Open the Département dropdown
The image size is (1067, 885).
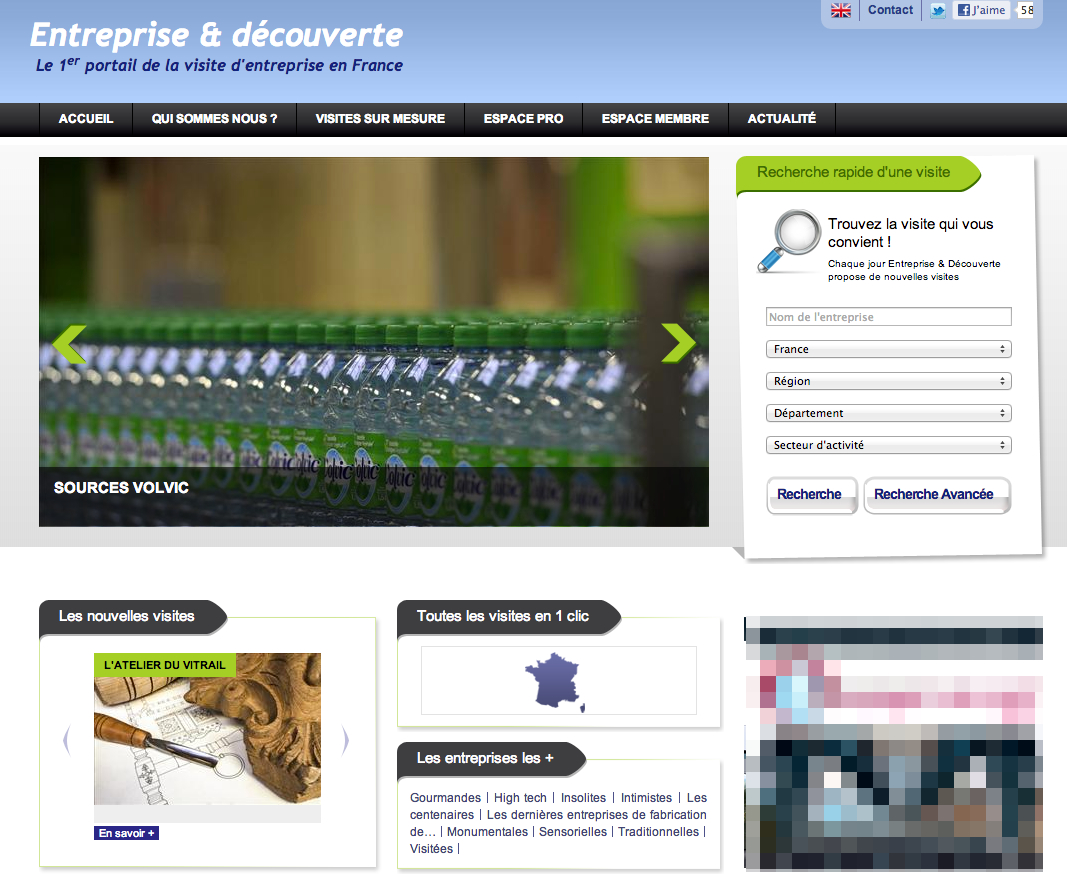click(x=889, y=413)
